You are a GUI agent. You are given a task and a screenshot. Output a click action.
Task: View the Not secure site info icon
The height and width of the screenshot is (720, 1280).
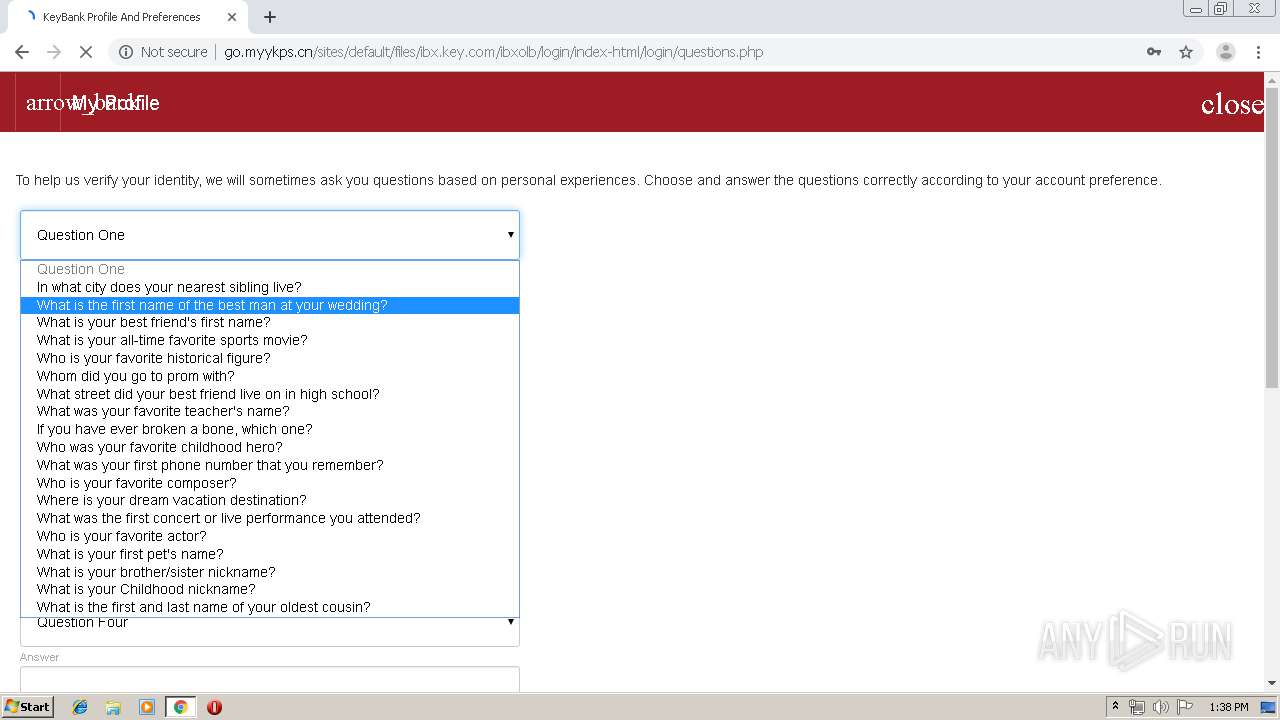pyautogui.click(x=126, y=52)
